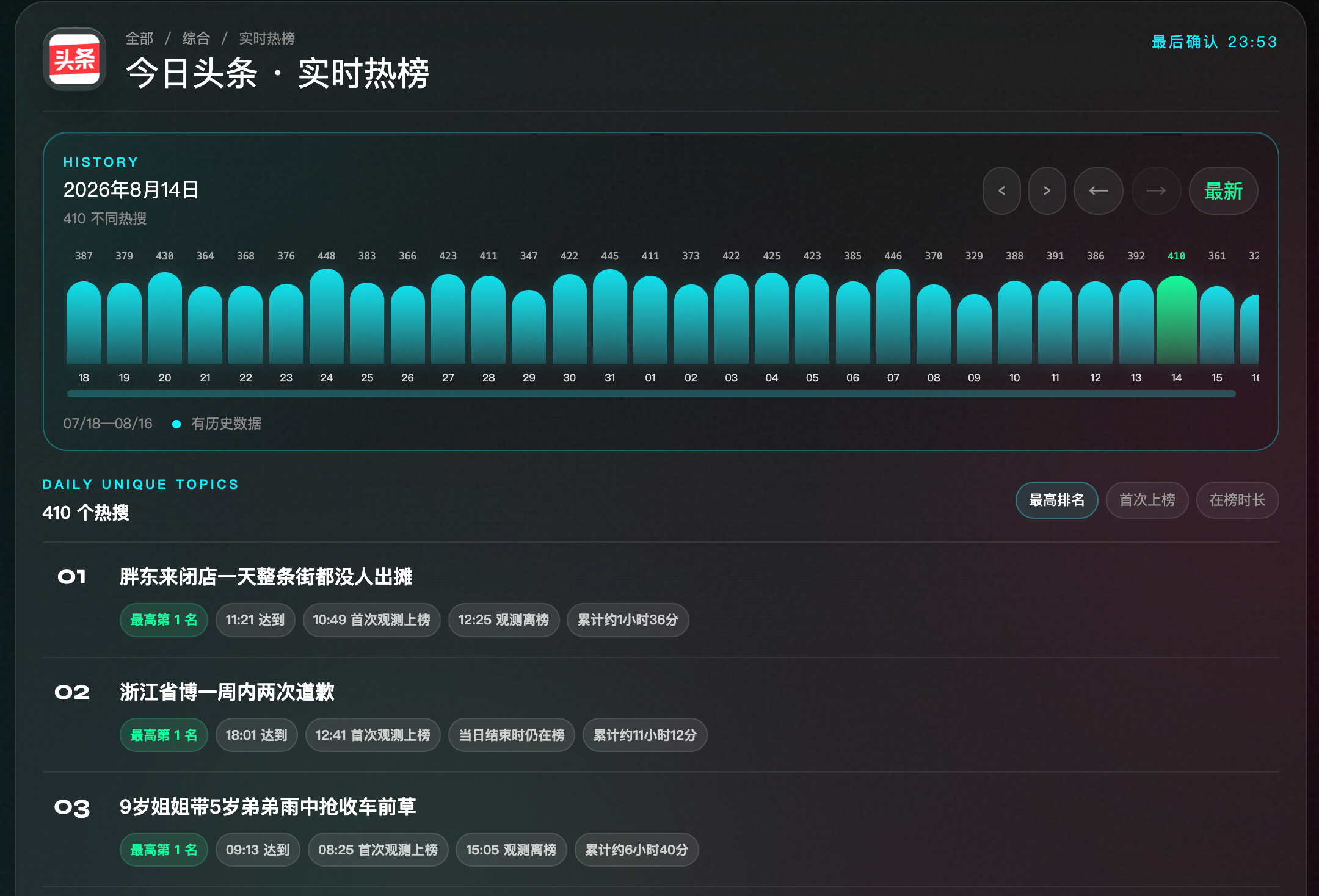Click the 11:21 达到 tag
This screenshot has width=1319, height=896.
pos(255,620)
